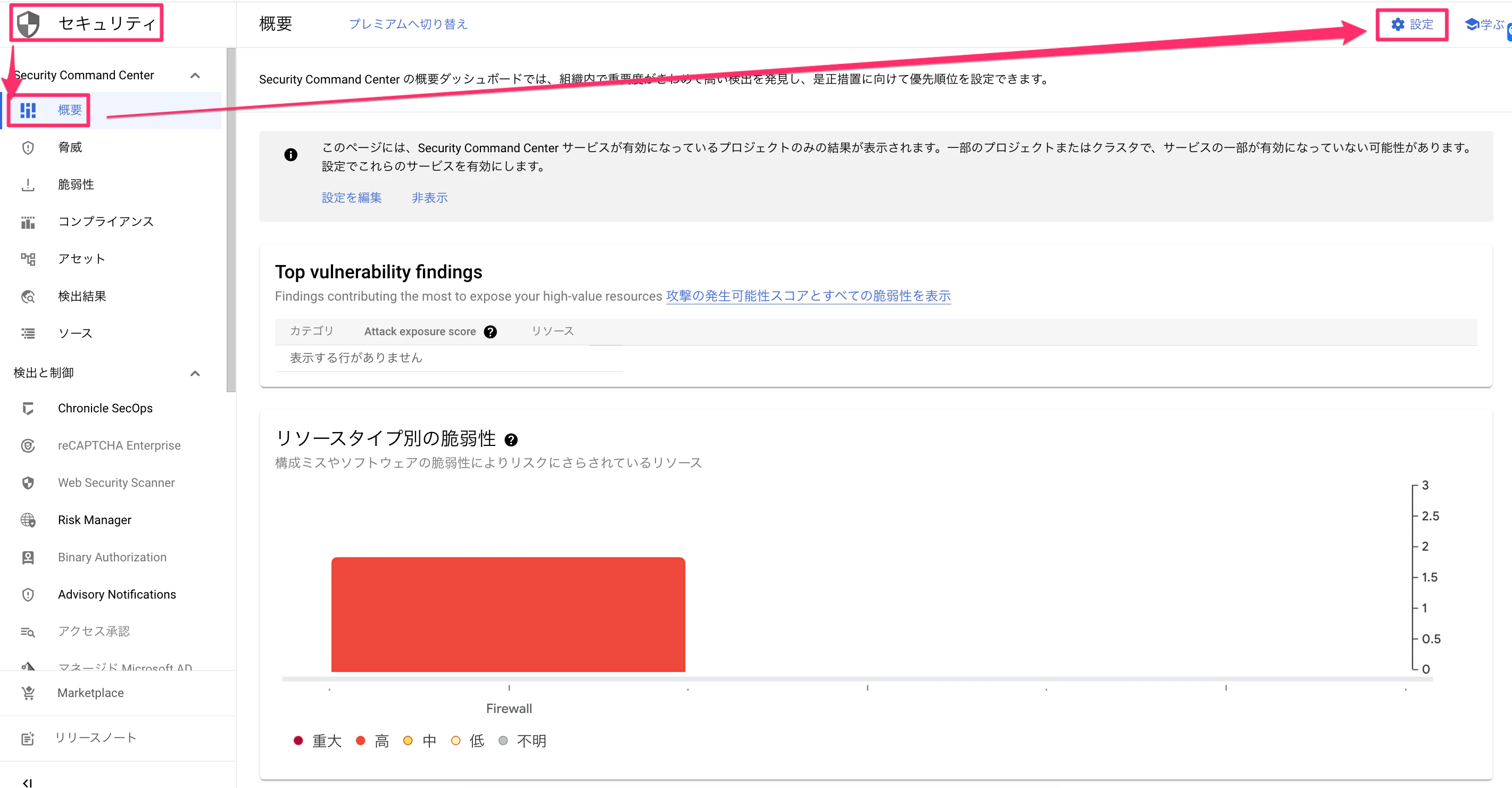
Task: Toggle the 高 legend color dot
Action: click(361, 741)
